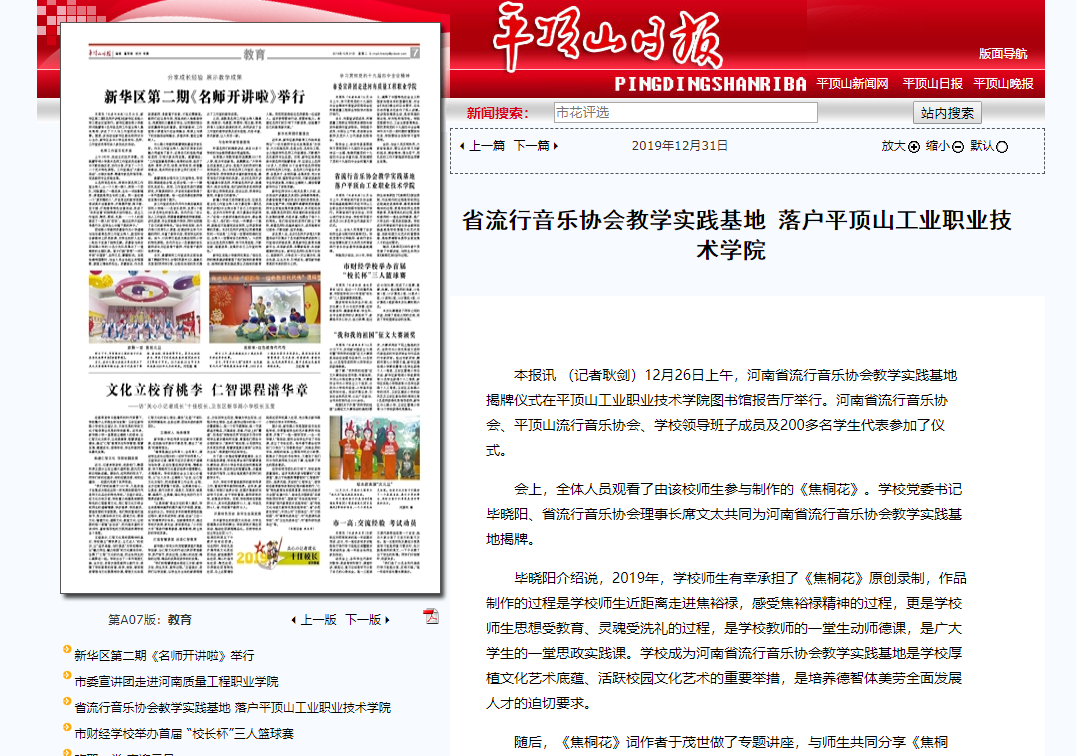Click the paragraph starting 毕晓阳介绍说，2019年
Image resolution: width=1076 pixels, height=756 pixels.
(726, 640)
